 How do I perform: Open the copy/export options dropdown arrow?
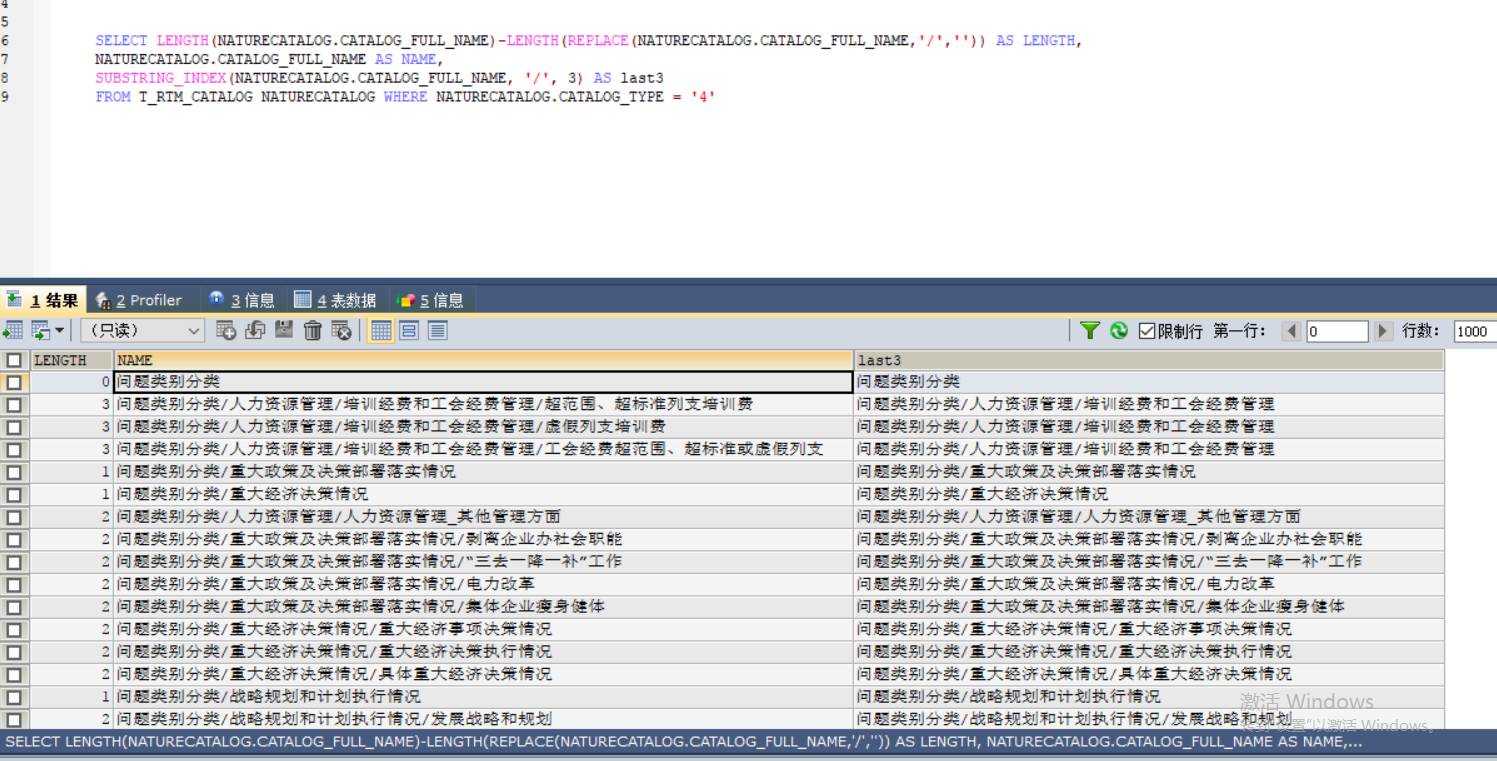click(x=60, y=330)
